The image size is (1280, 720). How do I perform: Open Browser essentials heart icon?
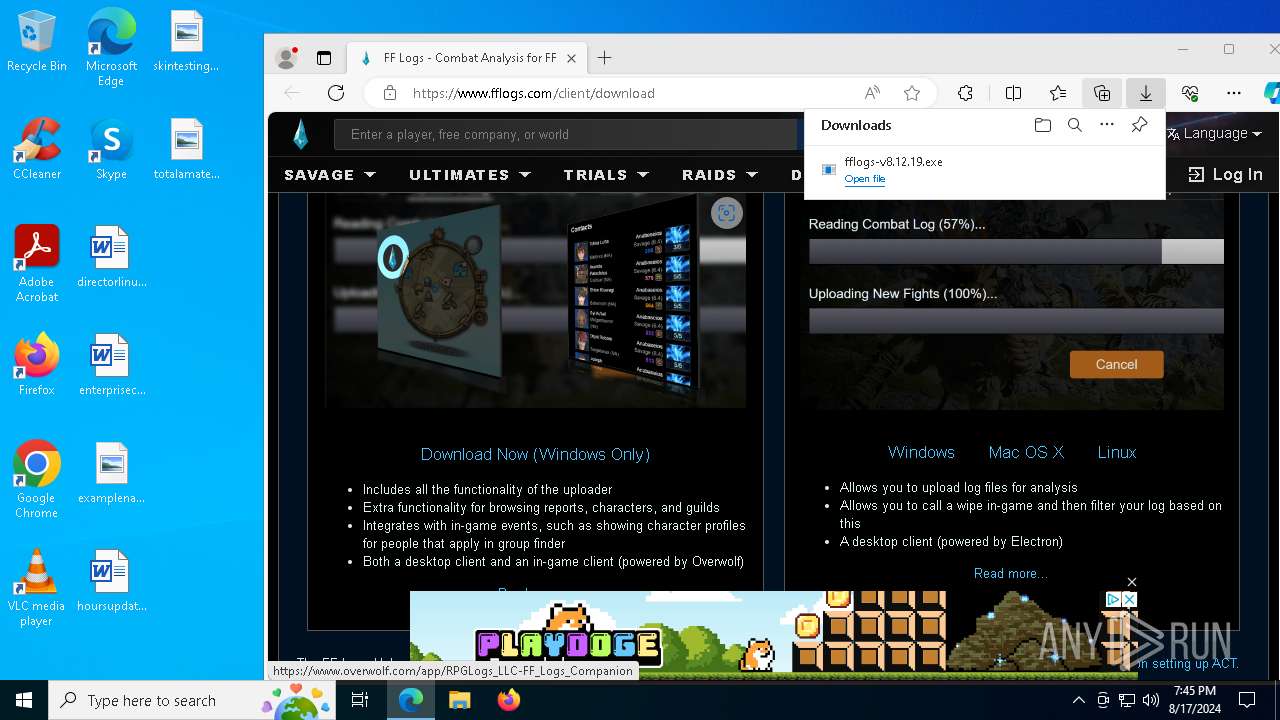(1190, 93)
